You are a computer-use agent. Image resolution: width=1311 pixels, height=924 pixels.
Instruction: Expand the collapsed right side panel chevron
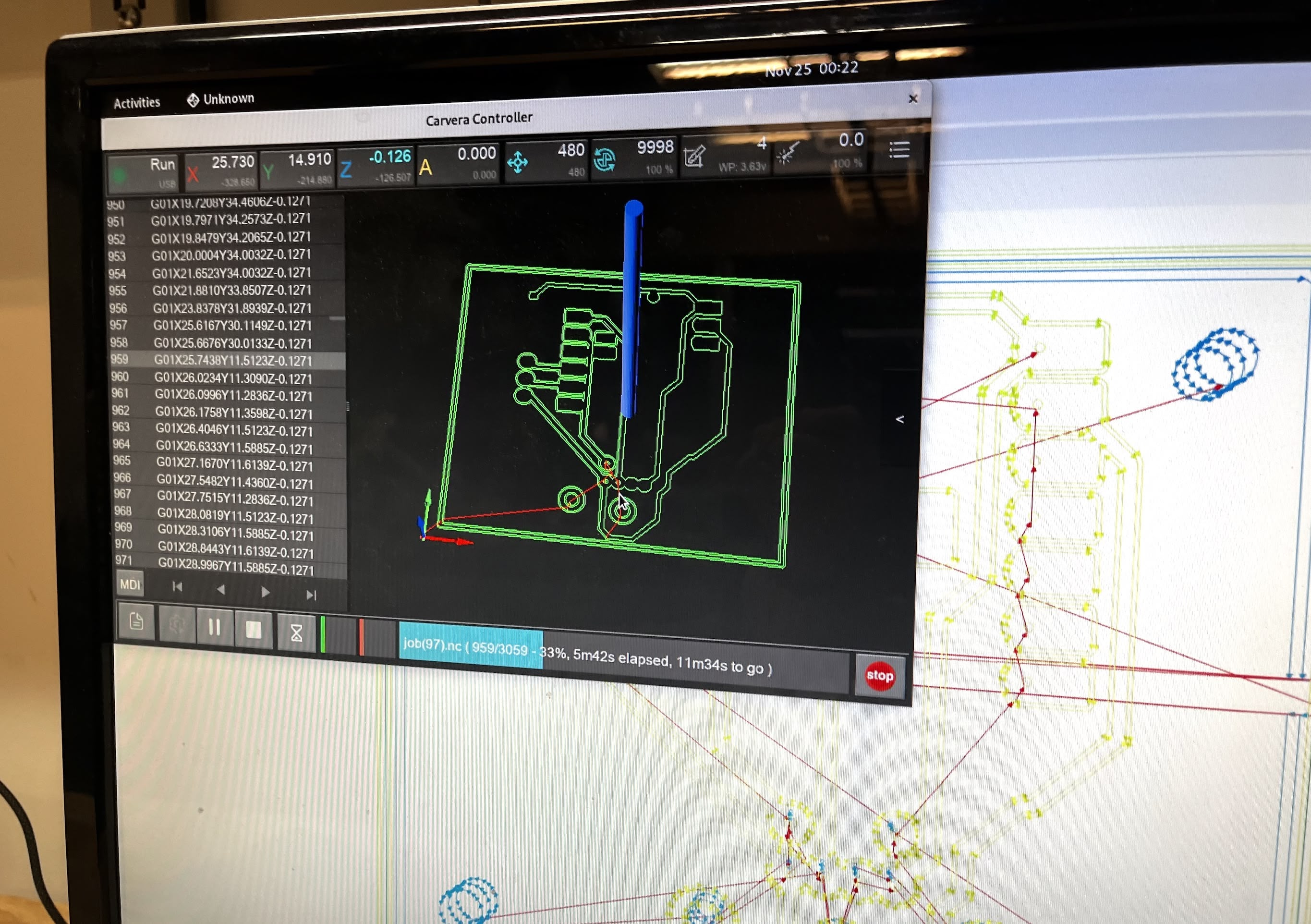click(900, 420)
